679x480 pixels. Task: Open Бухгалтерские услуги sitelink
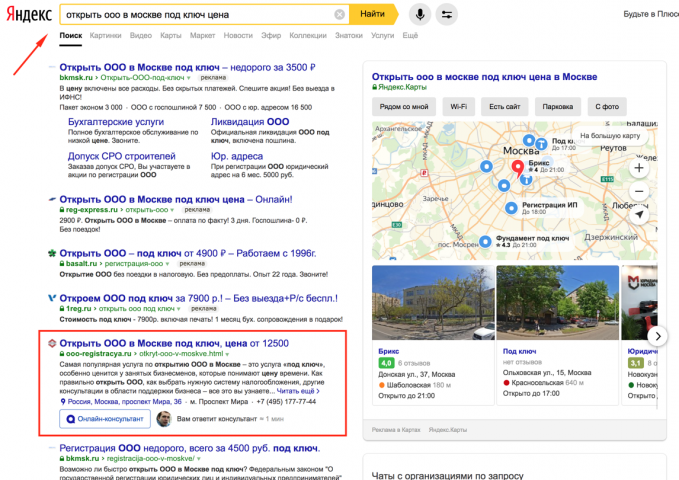[x=116, y=122]
